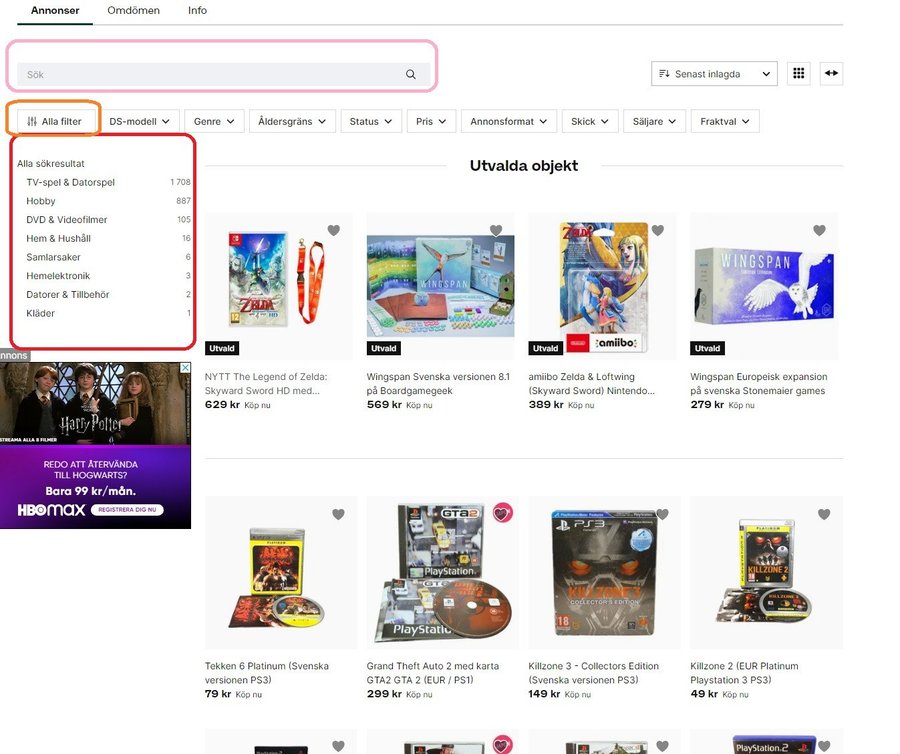The image size is (900, 754).
Task: Open the DS-modell filter dropdown
Action: tap(139, 121)
